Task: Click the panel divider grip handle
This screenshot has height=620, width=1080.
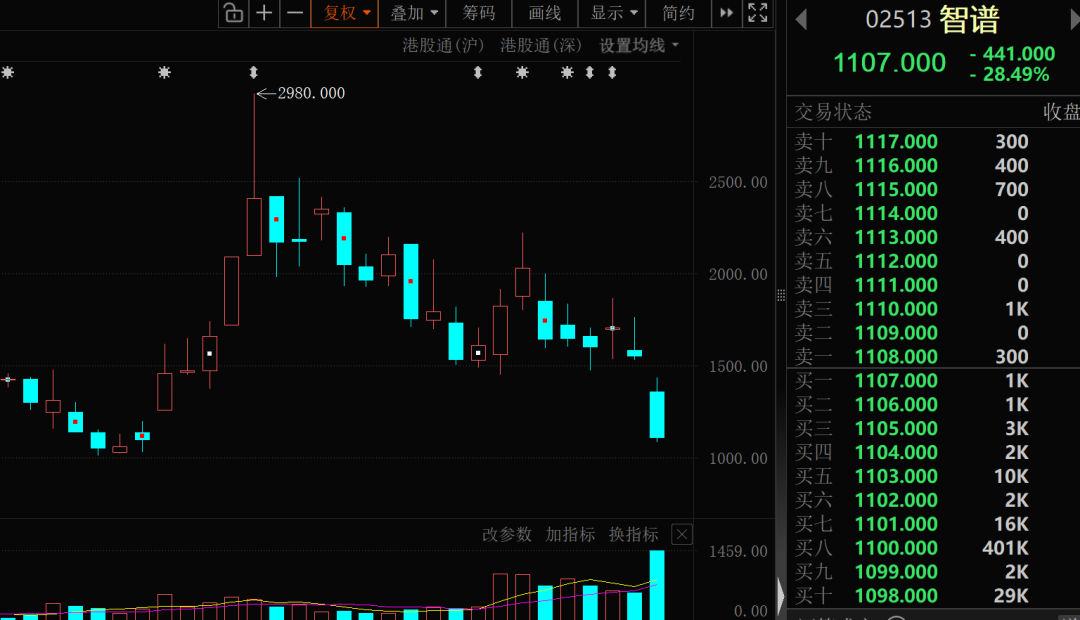Action: coord(780,296)
